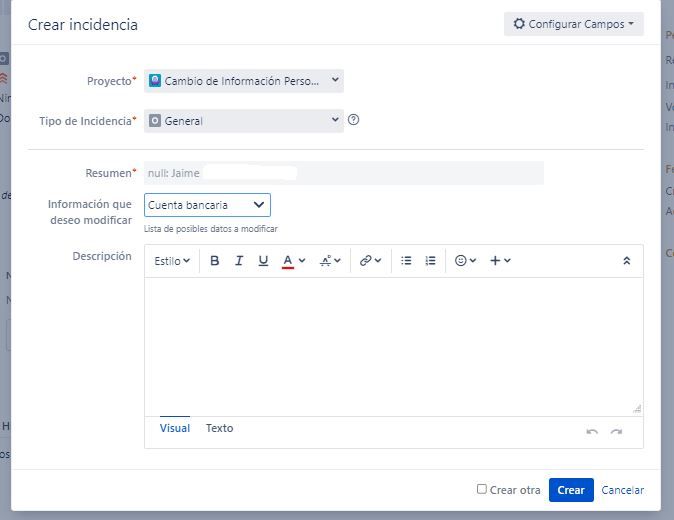Switch to the Texto editor tab
Screen dimensions: 674x520
pos(219,428)
